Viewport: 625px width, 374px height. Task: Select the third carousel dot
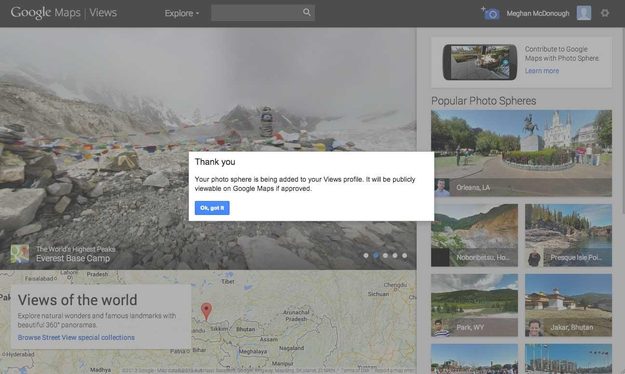385,256
